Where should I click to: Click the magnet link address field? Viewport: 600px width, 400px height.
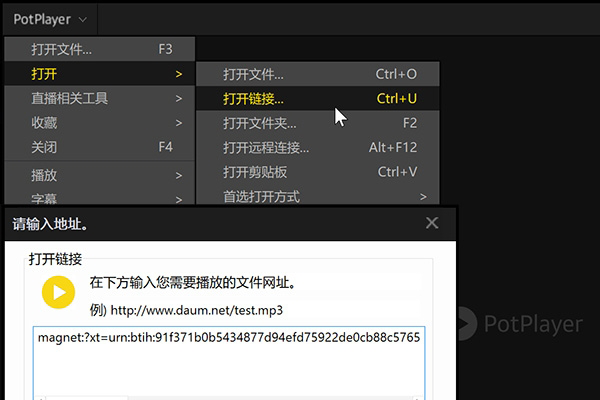pos(228,360)
